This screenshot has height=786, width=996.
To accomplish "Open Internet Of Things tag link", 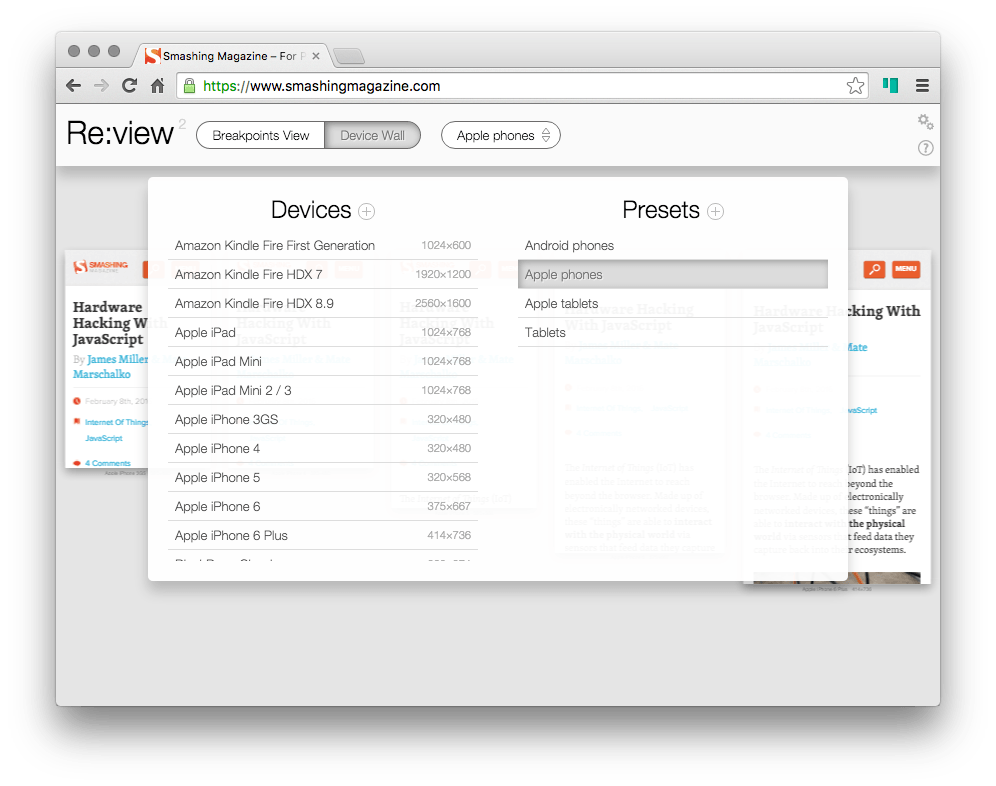I will pos(116,422).
